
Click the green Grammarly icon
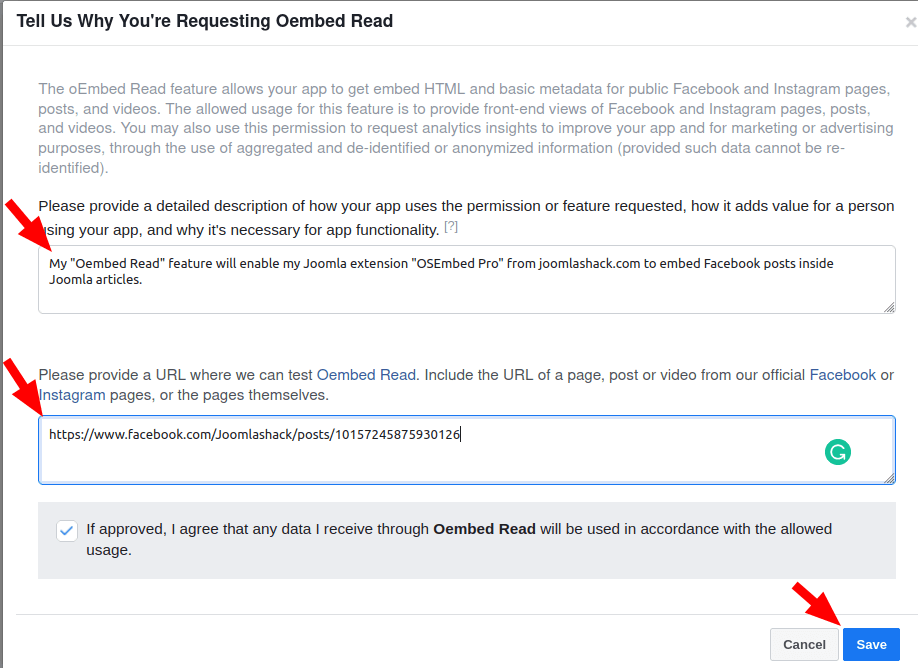[837, 452]
